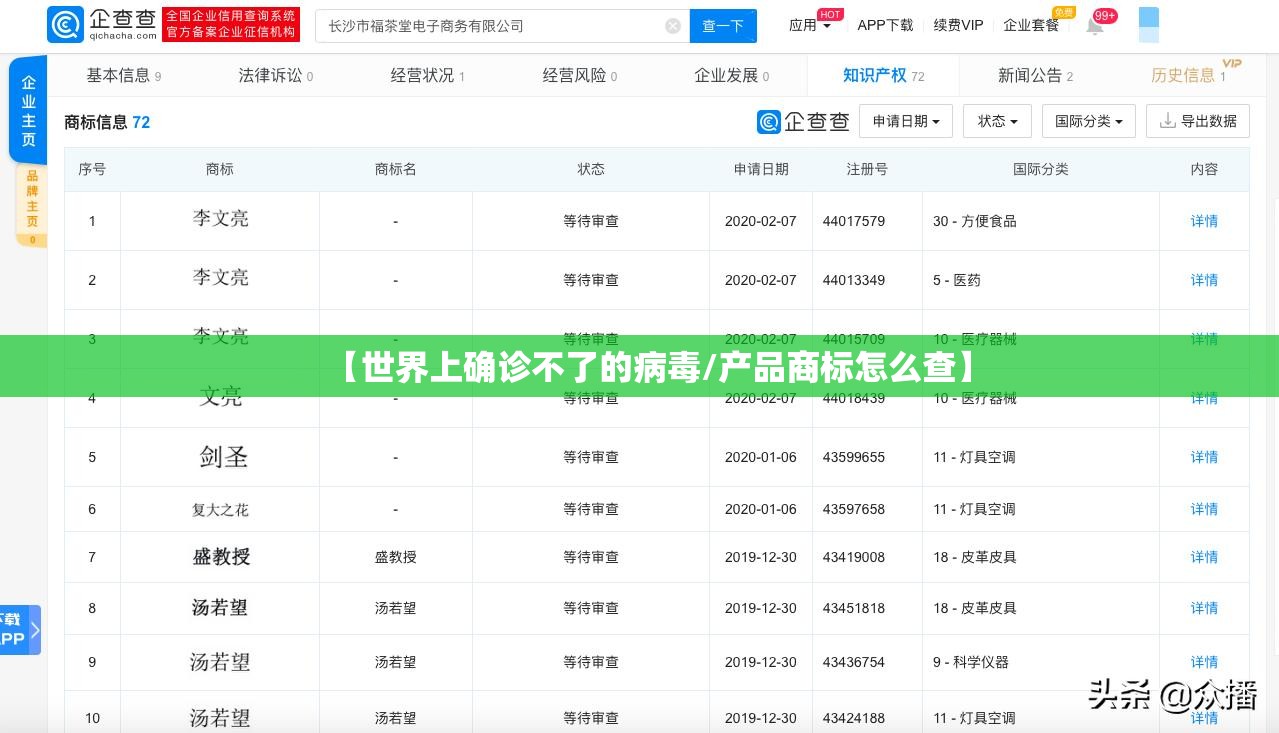Switch to the 基本信息 tab
Image resolution: width=1279 pixels, height=733 pixels.
coord(123,75)
